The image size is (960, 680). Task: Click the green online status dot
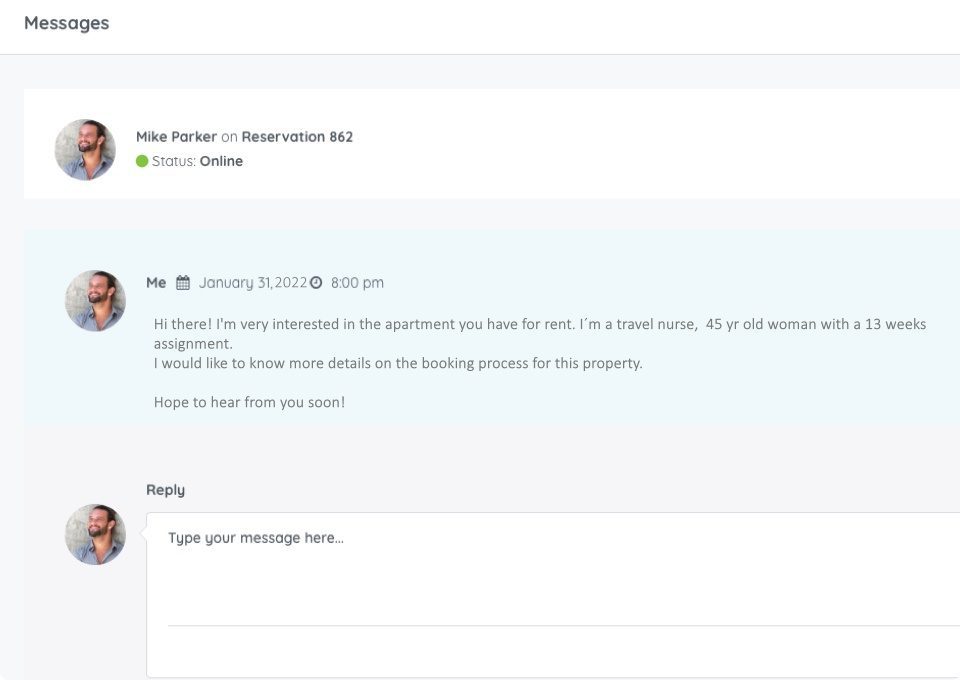(x=142, y=161)
